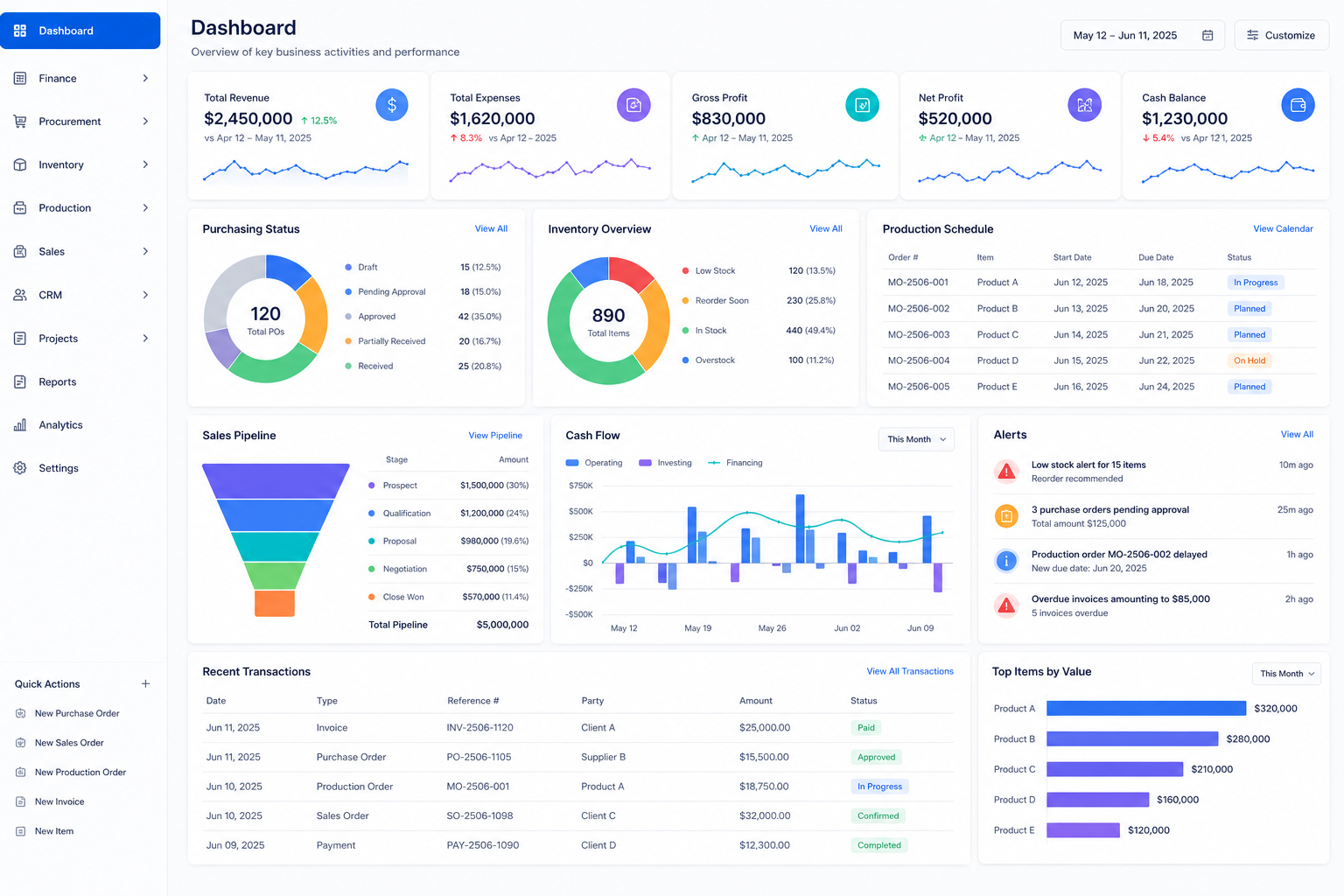Open Cash Flow This Month dropdown
The height and width of the screenshot is (896, 1344).
click(x=916, y=439)
